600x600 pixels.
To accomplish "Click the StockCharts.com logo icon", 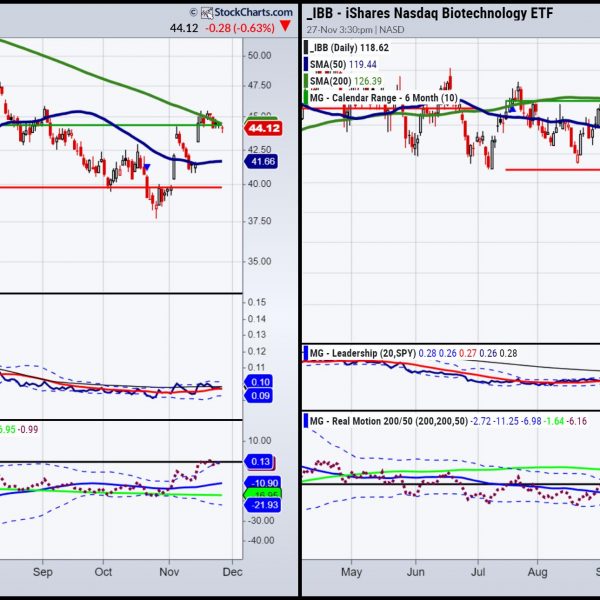I will tap(207, 13).
